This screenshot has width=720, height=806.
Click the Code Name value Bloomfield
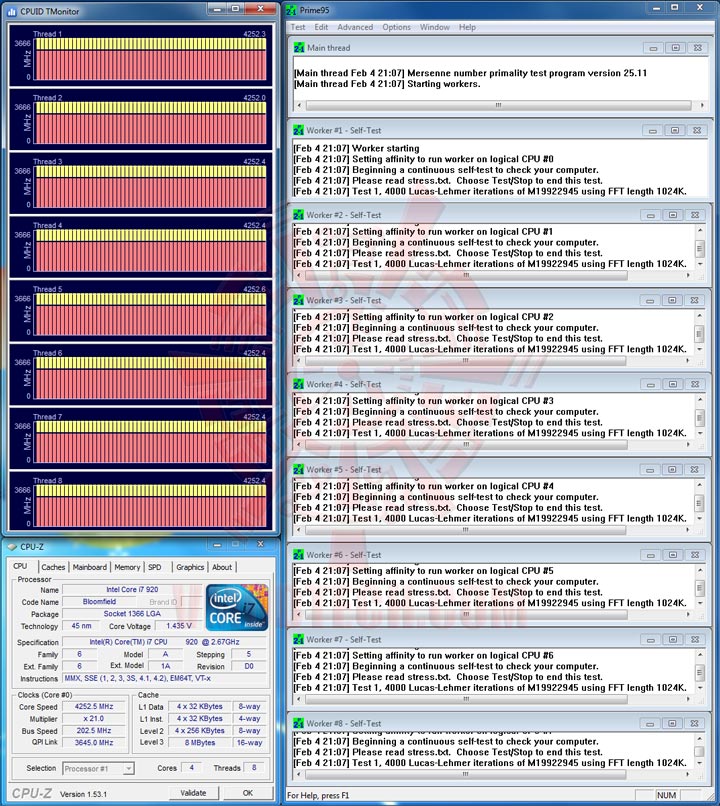(x=99, y=602)
